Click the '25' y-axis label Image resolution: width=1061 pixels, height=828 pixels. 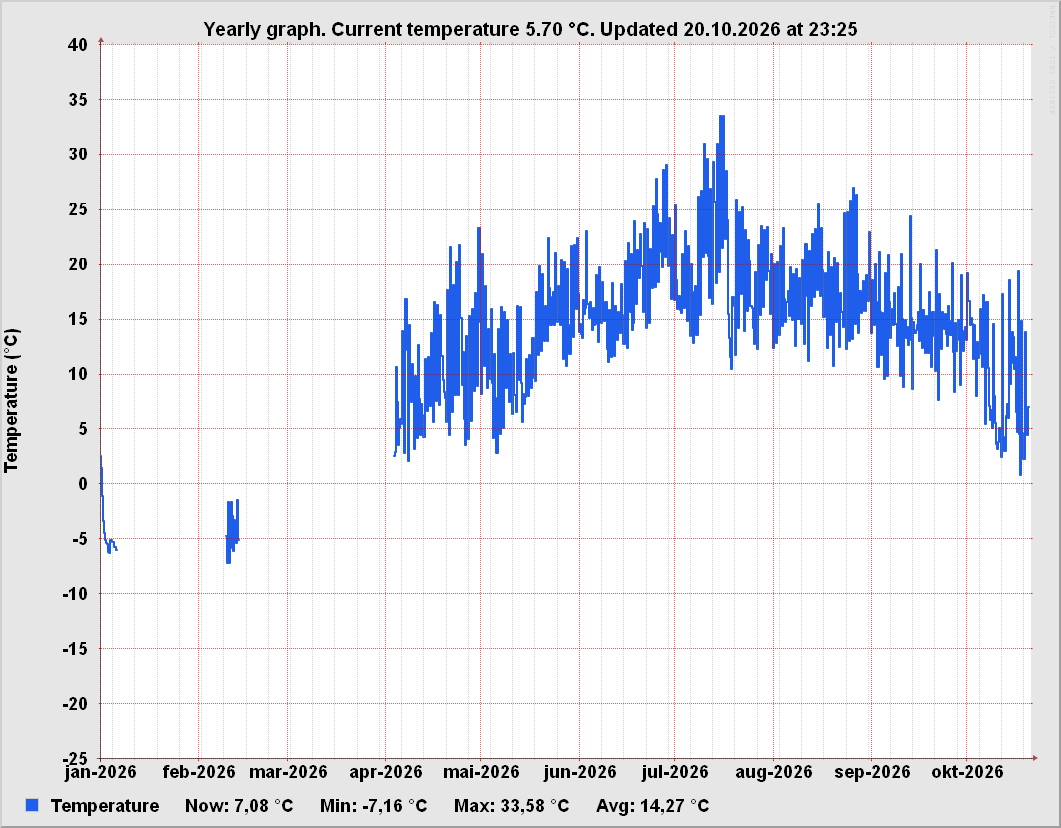(x=78, y=209)
